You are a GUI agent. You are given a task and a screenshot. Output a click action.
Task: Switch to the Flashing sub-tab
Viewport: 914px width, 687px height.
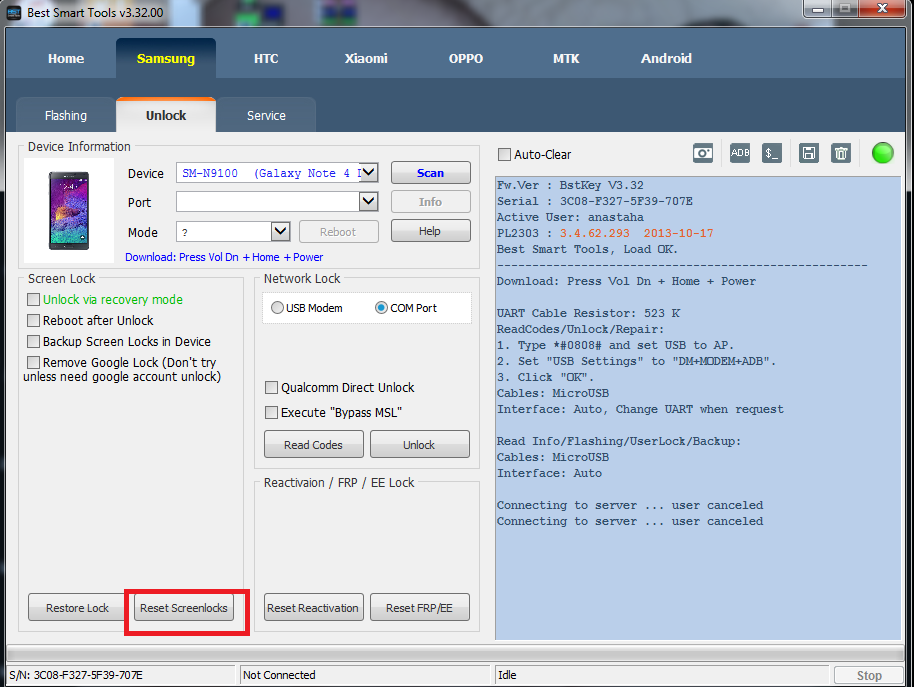[66, 115]
